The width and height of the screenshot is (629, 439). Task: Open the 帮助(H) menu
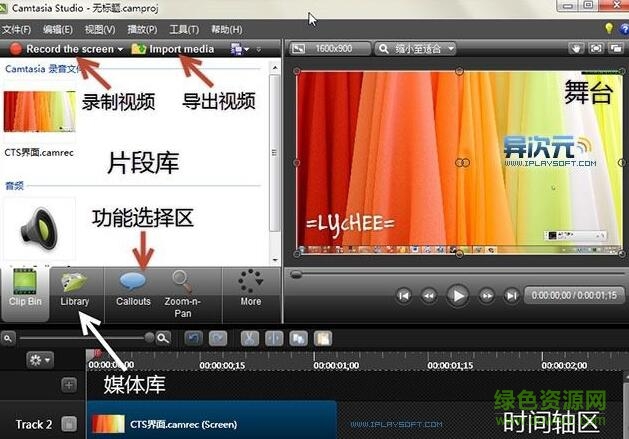227,29
